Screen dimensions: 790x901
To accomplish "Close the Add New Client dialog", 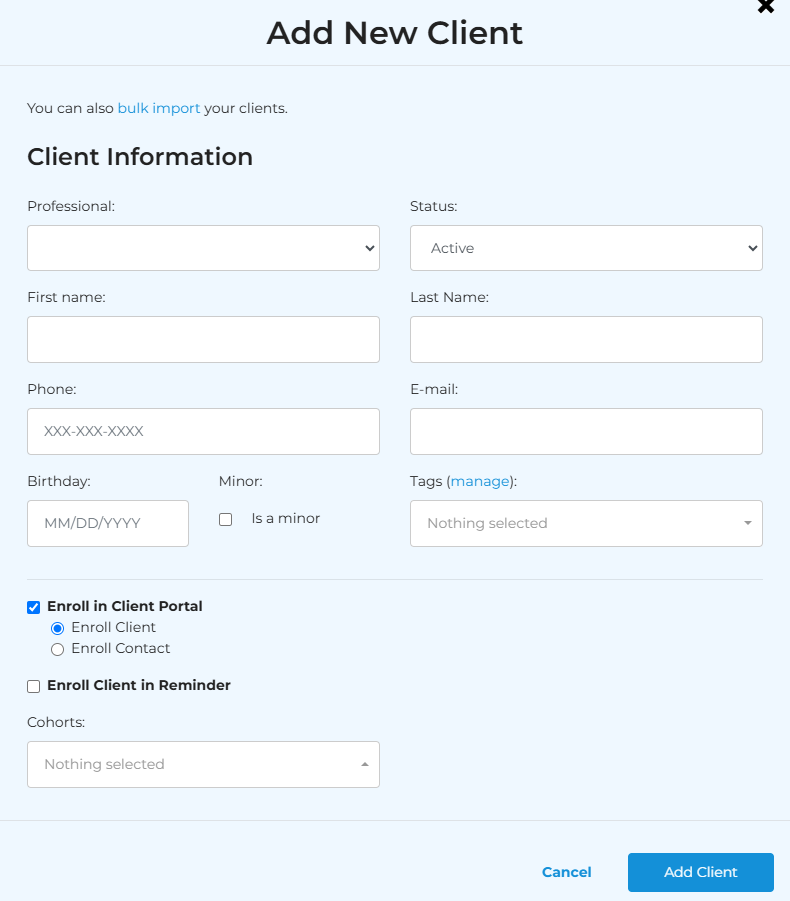I will 765,6.
